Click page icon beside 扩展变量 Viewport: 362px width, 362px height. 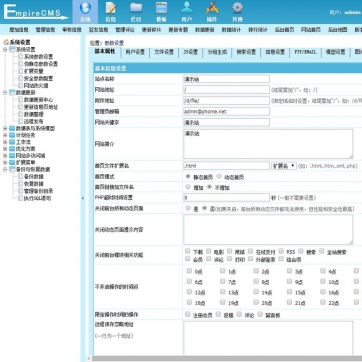point(21,71)
